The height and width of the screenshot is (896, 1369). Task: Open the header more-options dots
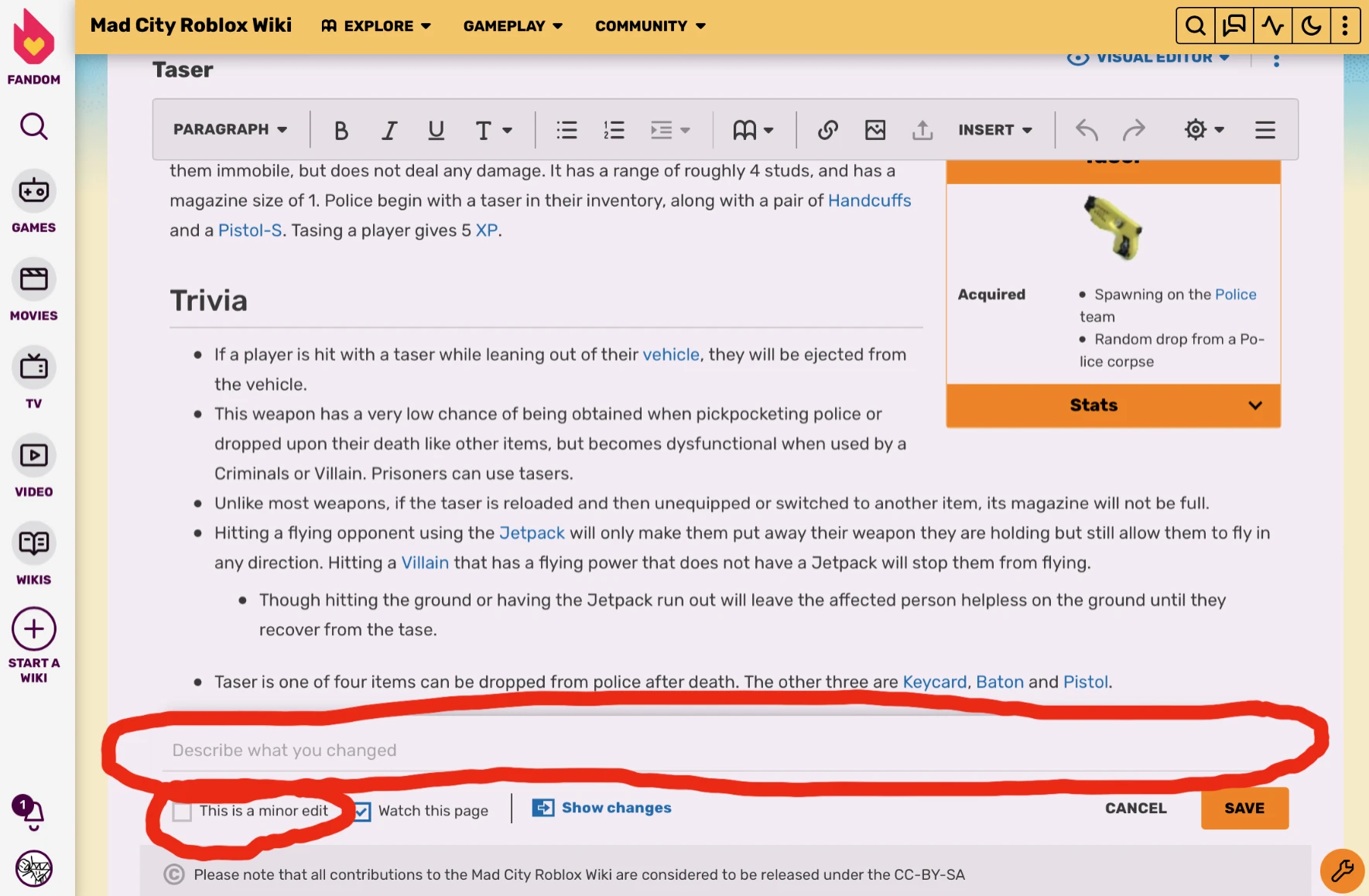1345,26
